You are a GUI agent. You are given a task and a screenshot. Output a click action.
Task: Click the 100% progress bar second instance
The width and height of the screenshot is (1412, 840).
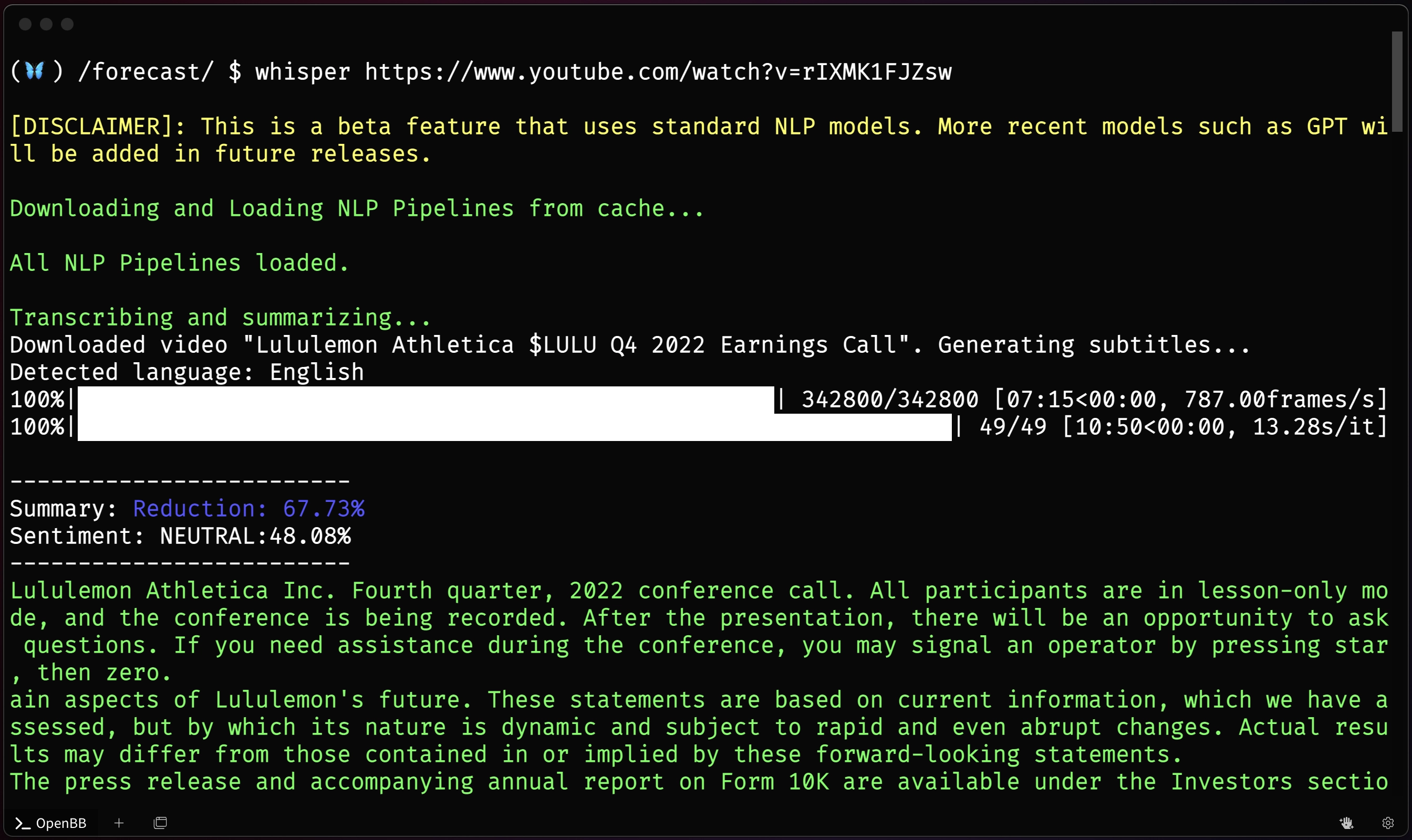pos(512,427)
